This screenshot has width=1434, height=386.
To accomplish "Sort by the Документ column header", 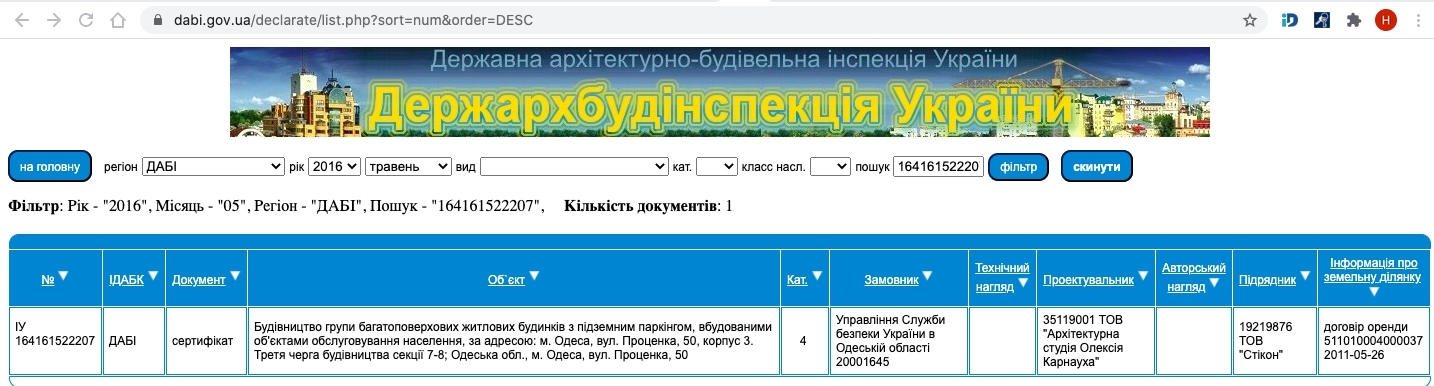I will [x=198, y=280].
